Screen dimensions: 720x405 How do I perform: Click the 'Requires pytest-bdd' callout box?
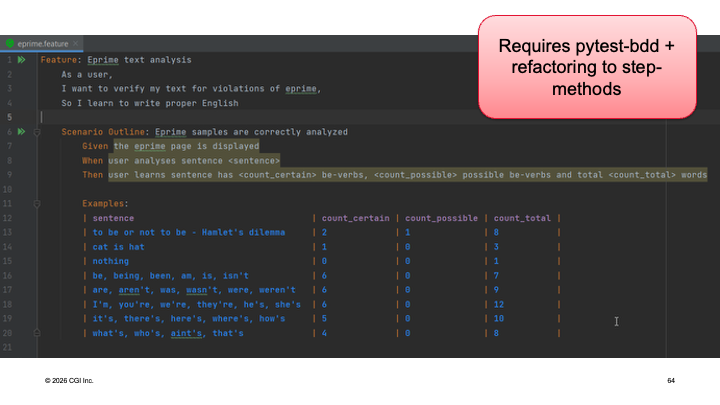pyautogui.click(x=587, y=67)
